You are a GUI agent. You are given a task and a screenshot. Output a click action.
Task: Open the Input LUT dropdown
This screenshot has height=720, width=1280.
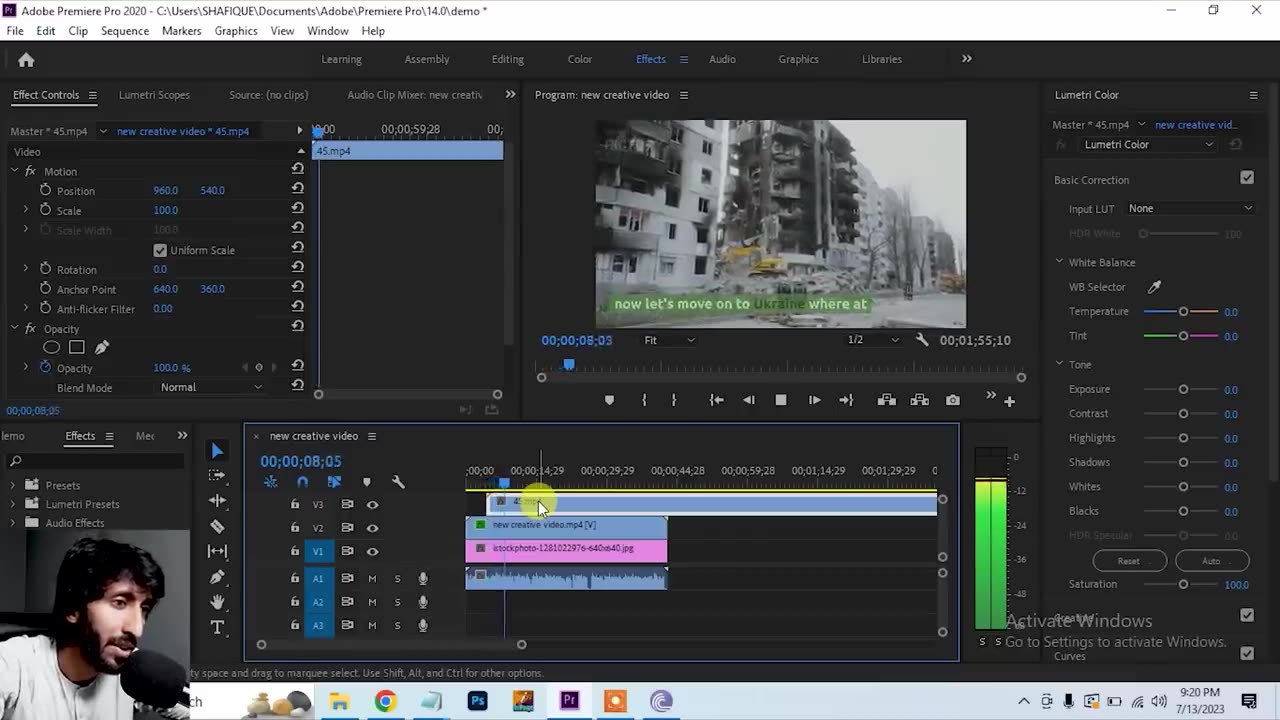[x=1189, y=208]
